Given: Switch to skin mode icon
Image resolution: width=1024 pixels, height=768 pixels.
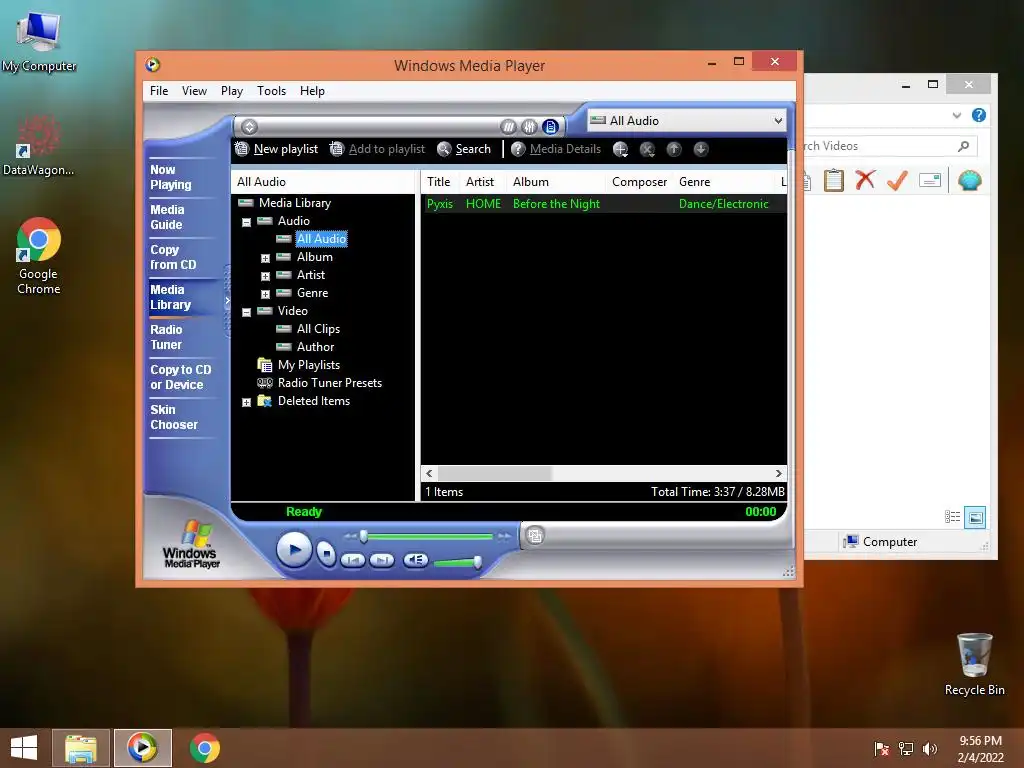Looking at the screenshot, I should [535, 536].
